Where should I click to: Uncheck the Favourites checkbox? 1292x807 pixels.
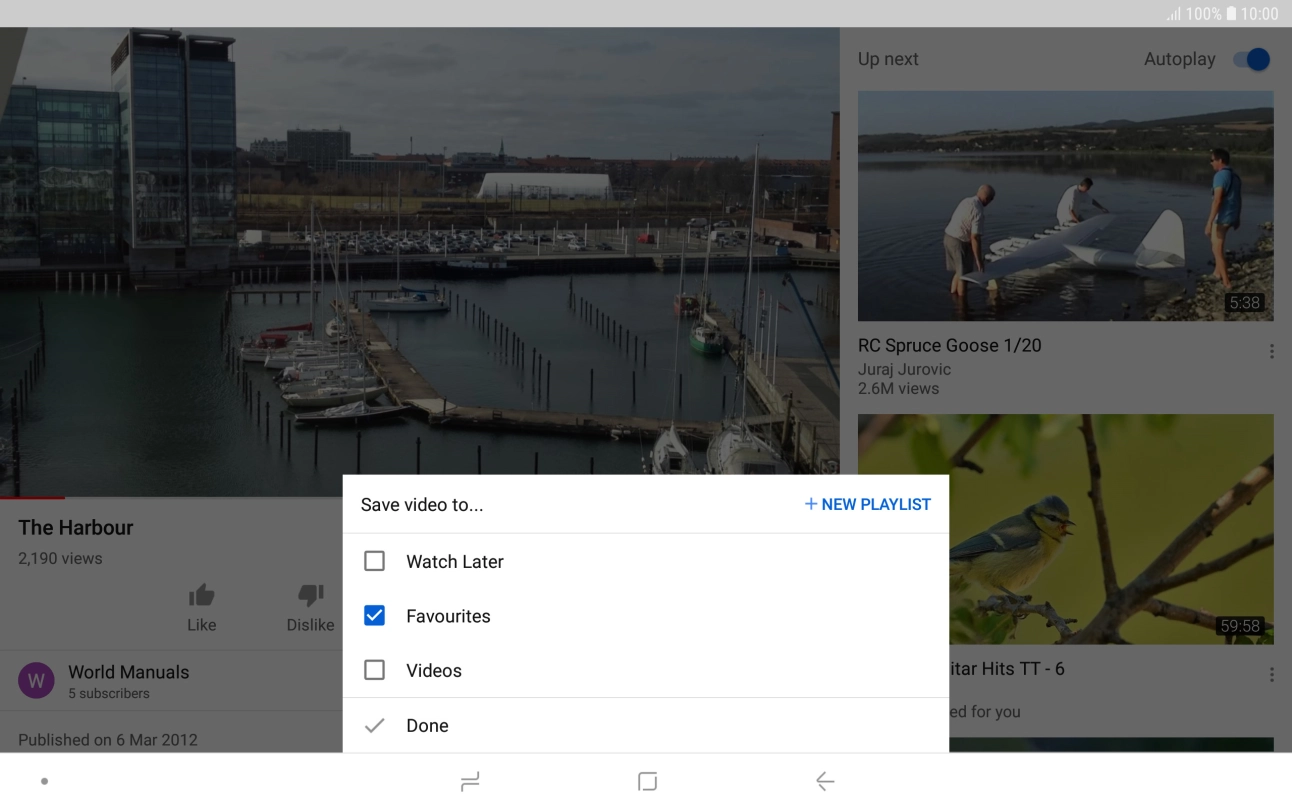pos(374,616)
